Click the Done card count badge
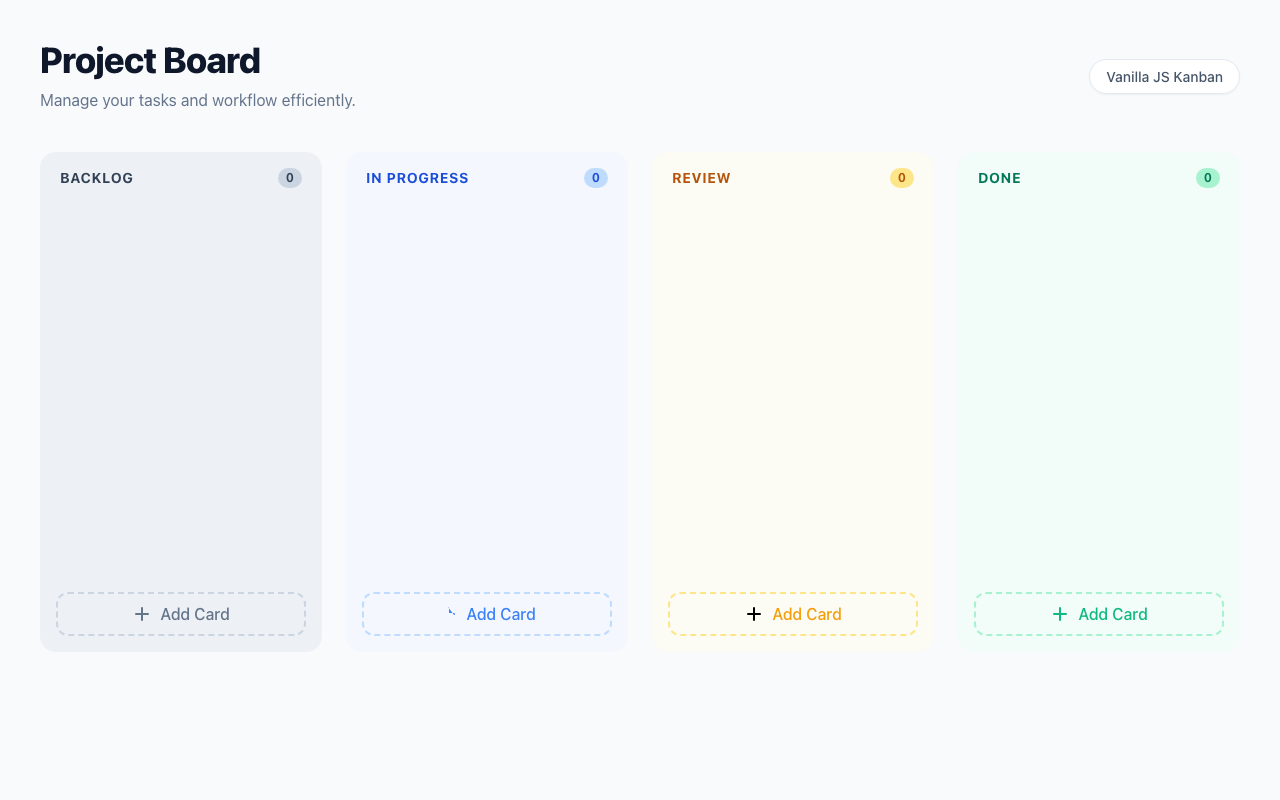The image size is (1280, 800). pos(1208,178)
